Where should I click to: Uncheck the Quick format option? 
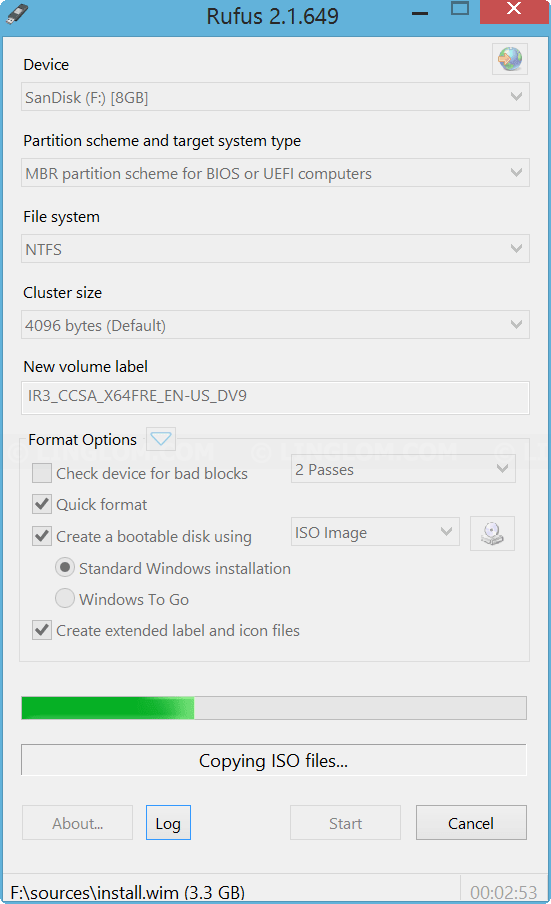click(x=42, y=504)
